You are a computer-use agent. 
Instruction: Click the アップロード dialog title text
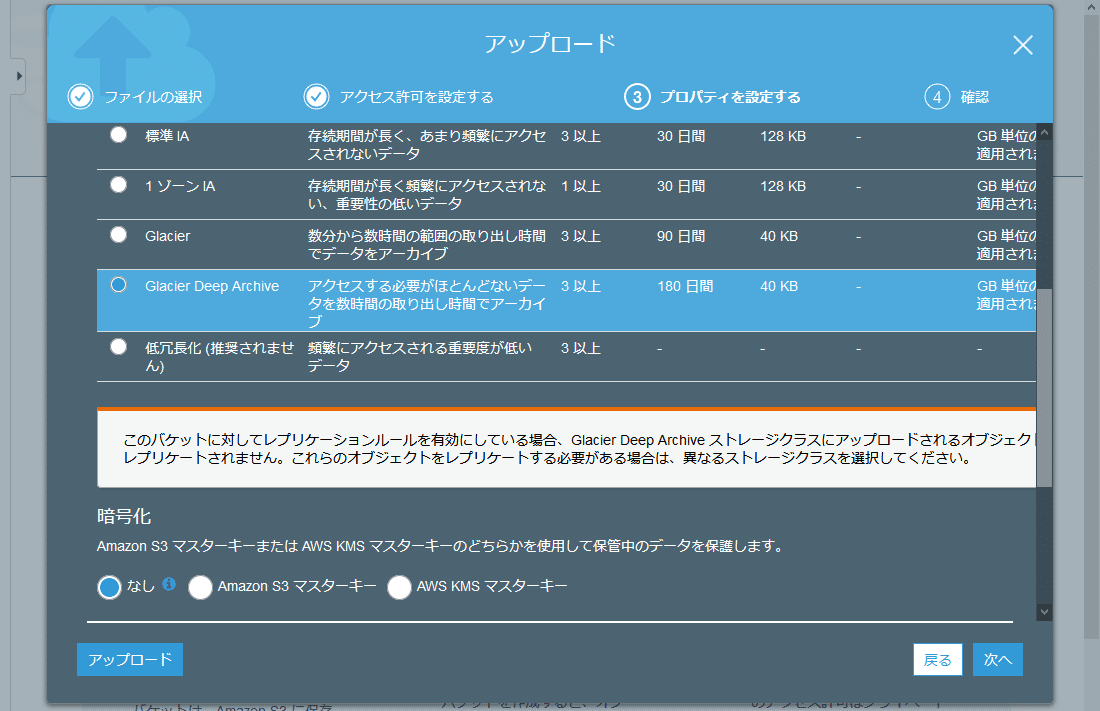tap(550, 44)
